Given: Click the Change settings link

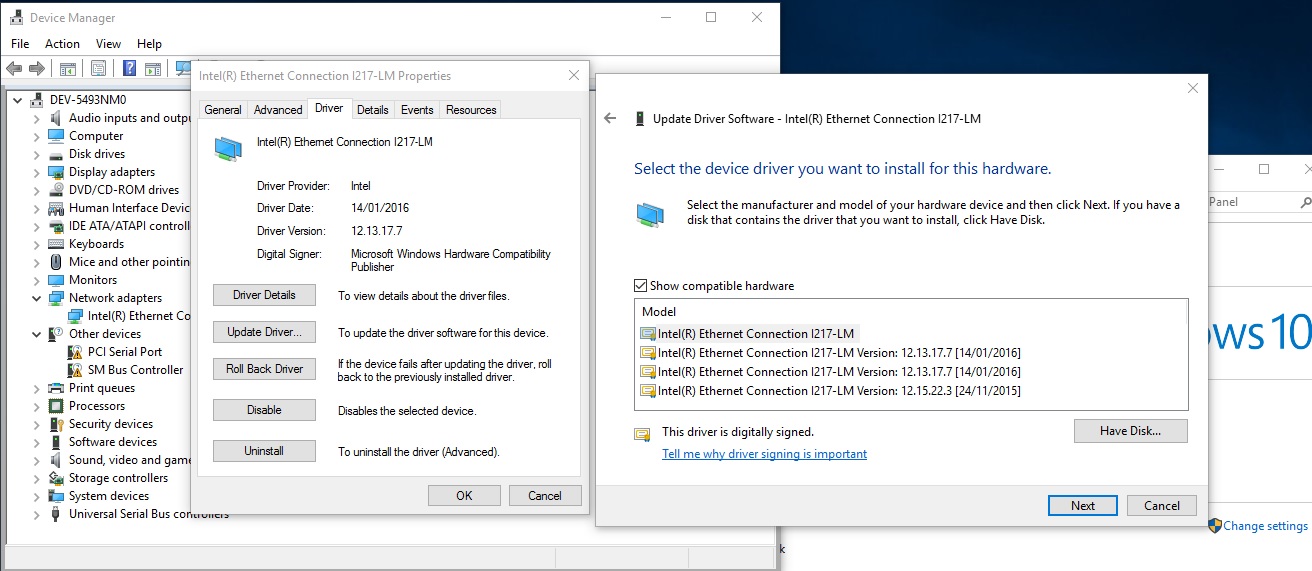Looking at the screenshot, I should pos(1265,526).
